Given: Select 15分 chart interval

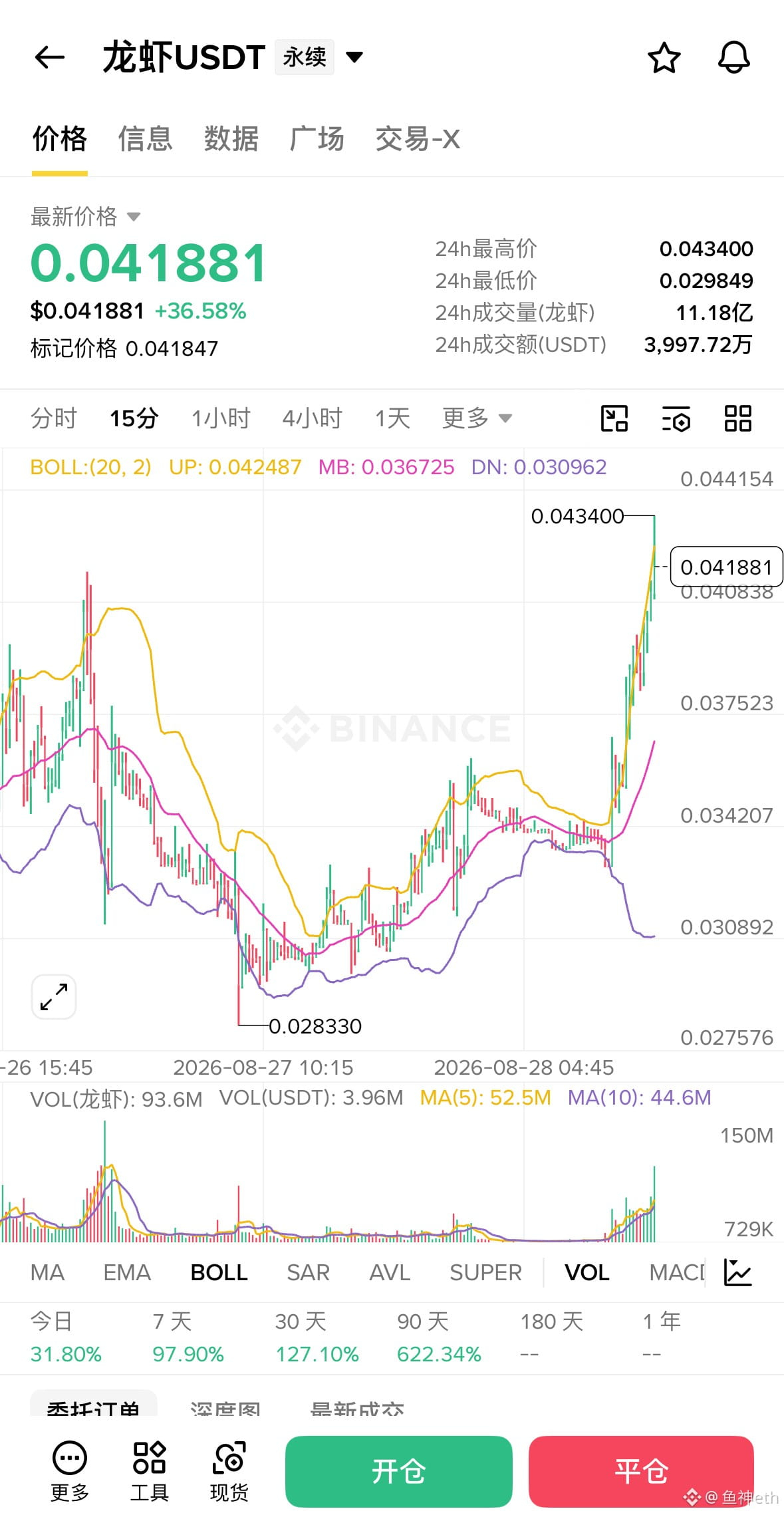Looking at the screenshot, I should (134, 418).
